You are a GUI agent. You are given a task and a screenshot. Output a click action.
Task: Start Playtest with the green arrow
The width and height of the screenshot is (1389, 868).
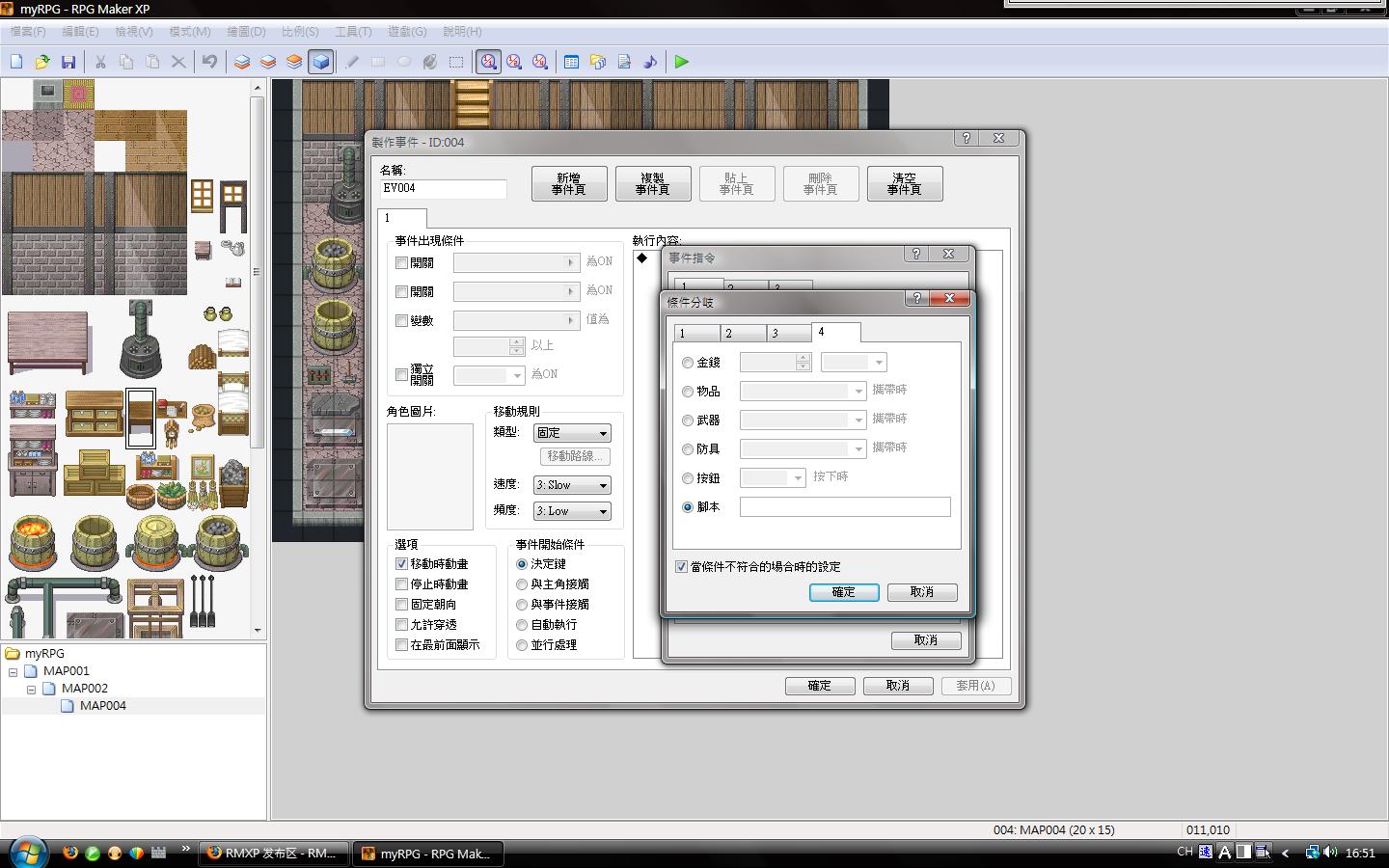[682, 62]
